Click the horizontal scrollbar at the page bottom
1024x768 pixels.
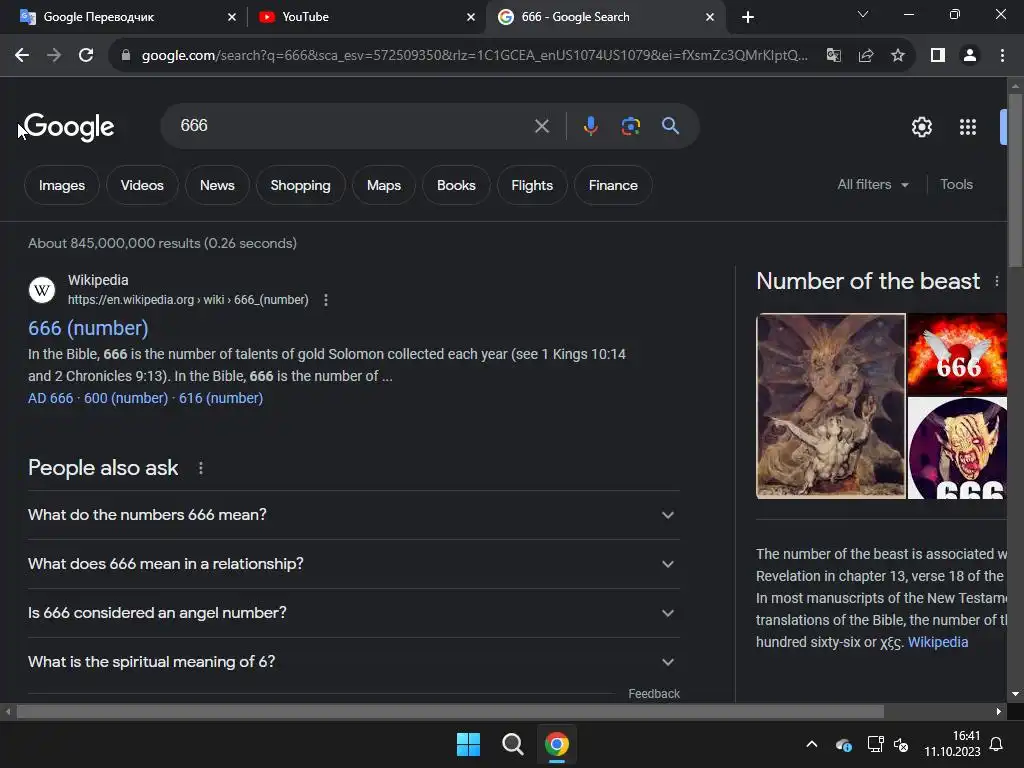point(450,712)
